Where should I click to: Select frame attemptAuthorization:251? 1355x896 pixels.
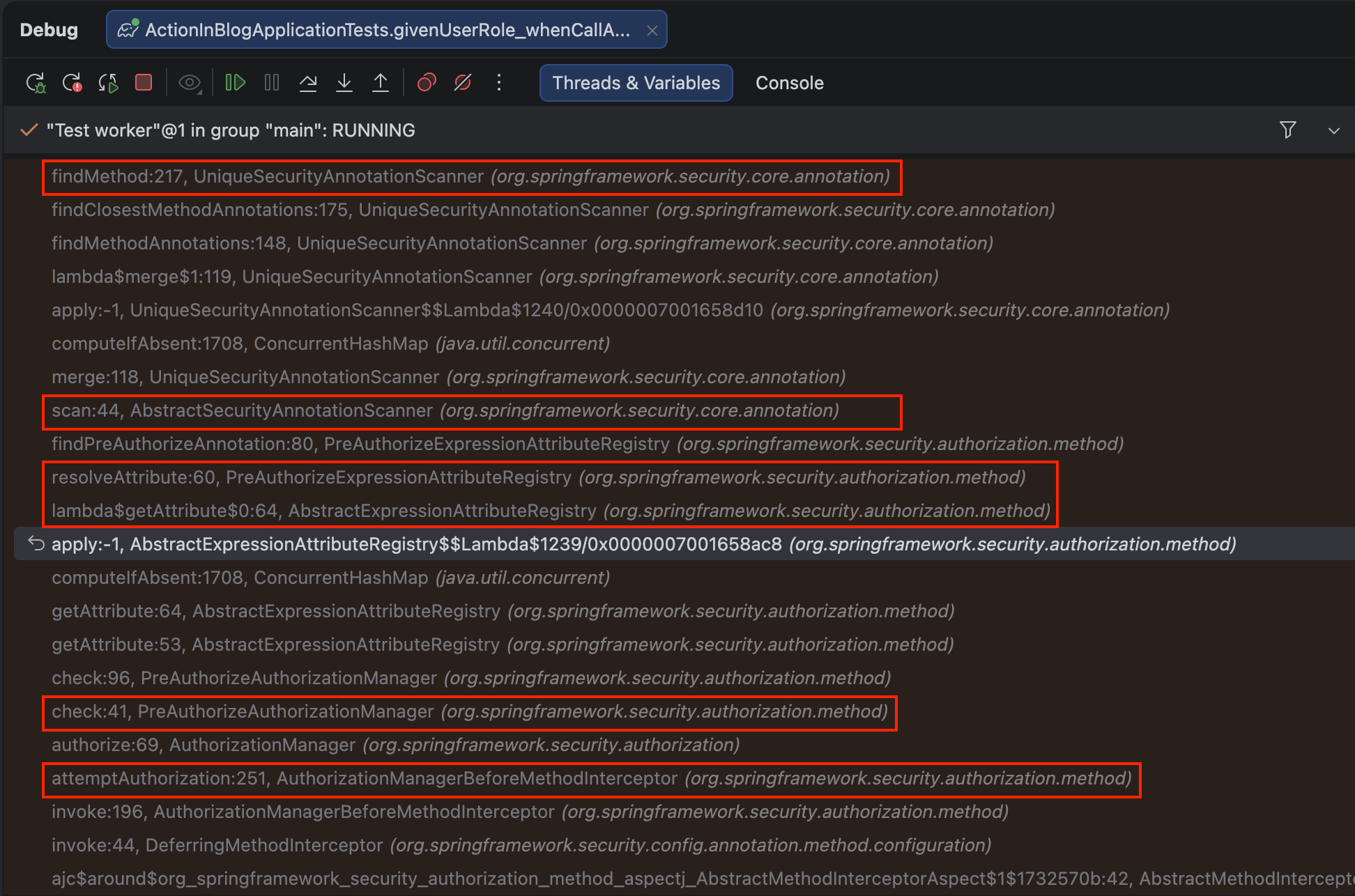[592, 779]
